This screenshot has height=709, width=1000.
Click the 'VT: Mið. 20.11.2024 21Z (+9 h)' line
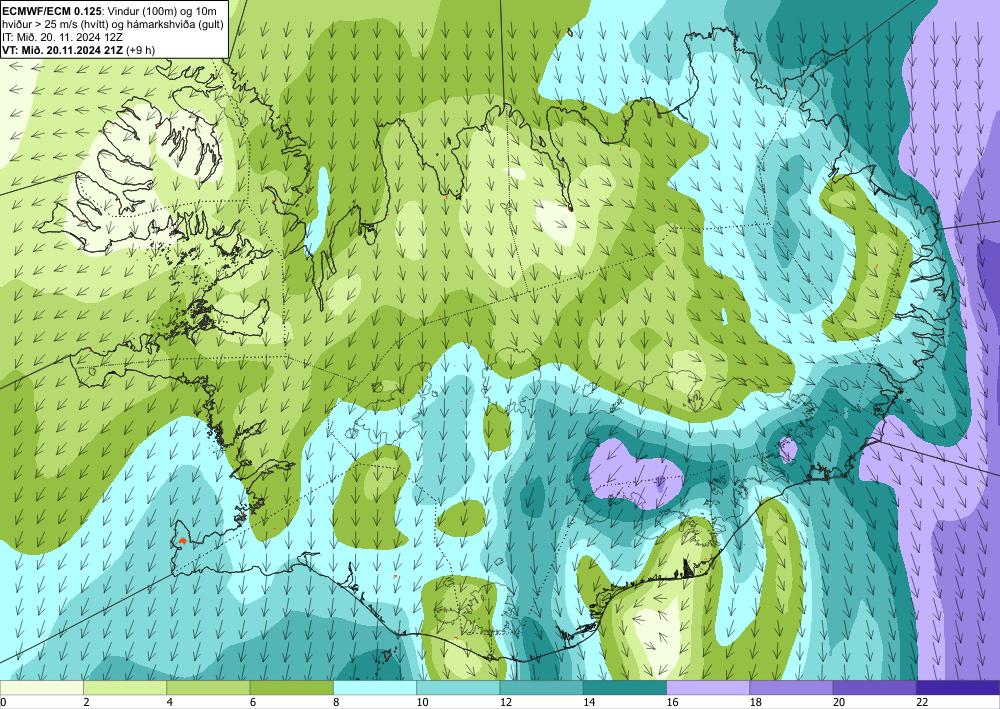78,50
